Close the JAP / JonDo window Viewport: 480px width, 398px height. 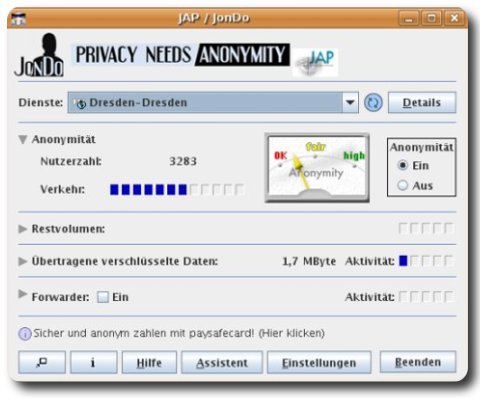click(454, 18)
